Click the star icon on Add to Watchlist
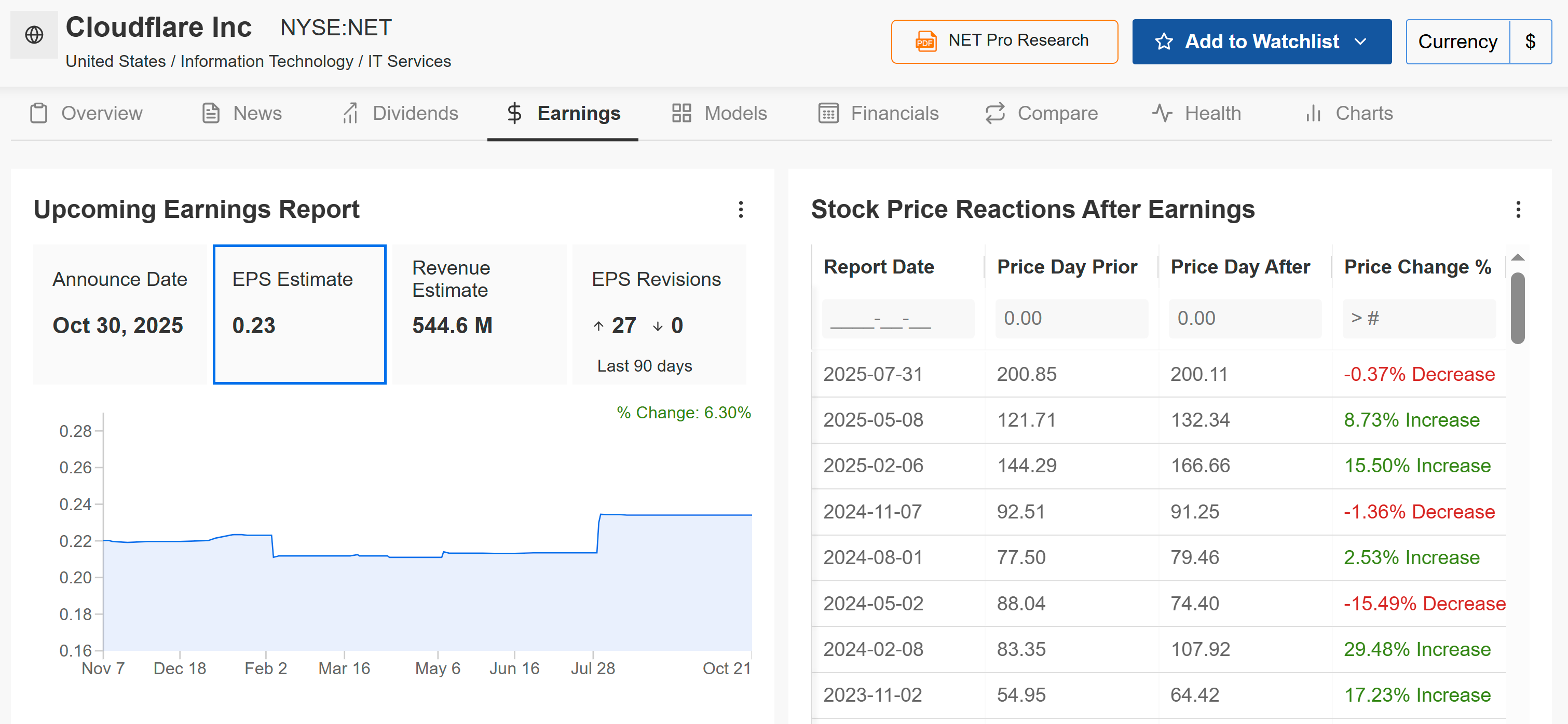Image resolution: width=1568 pixels, height=724 pixels. tap(1163, 42)
